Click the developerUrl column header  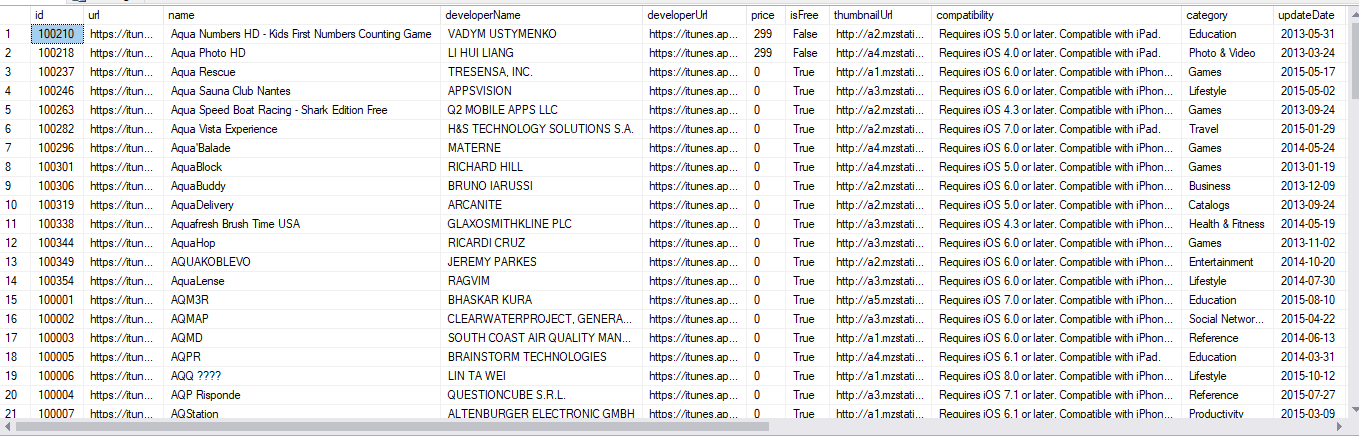point(695,15)
